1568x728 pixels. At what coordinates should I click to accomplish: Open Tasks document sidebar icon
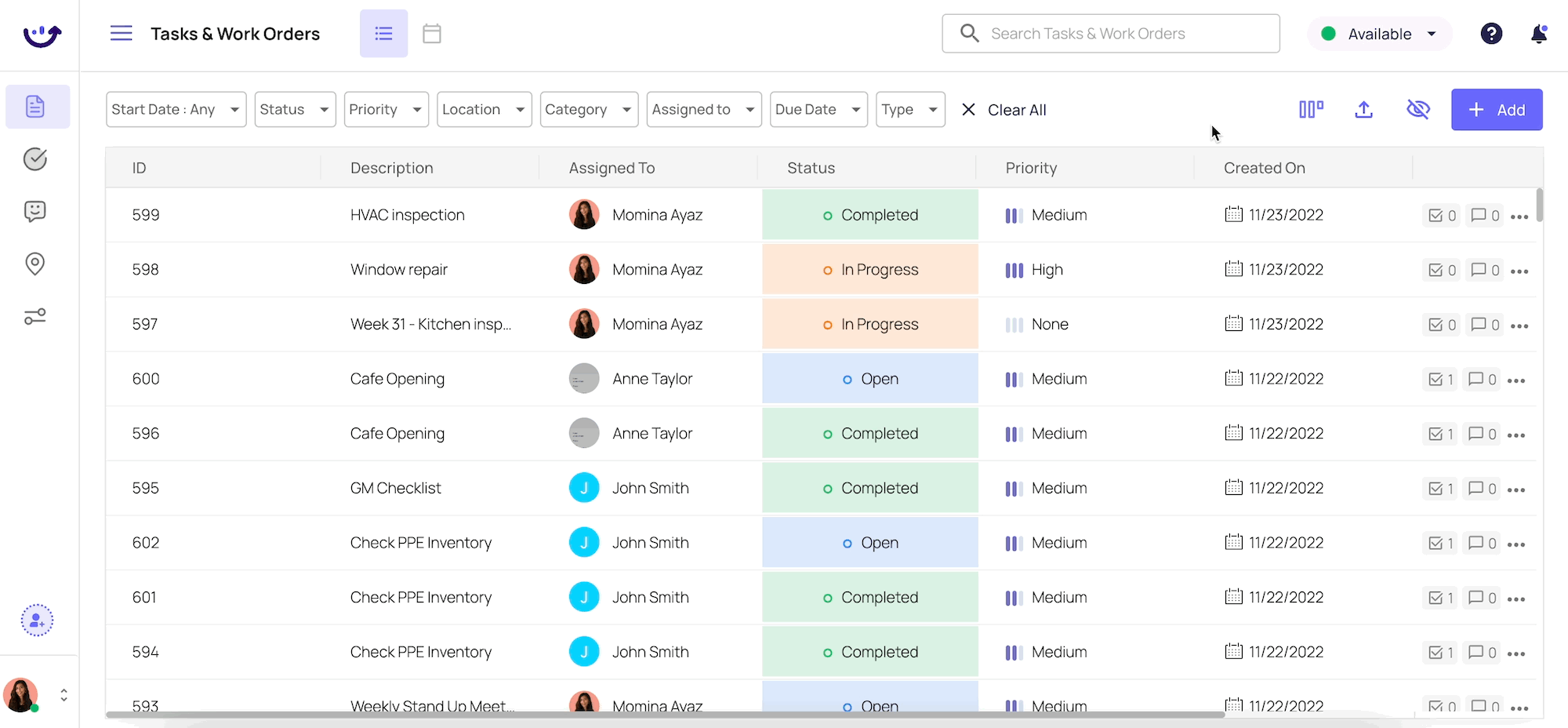click(35, 106)
